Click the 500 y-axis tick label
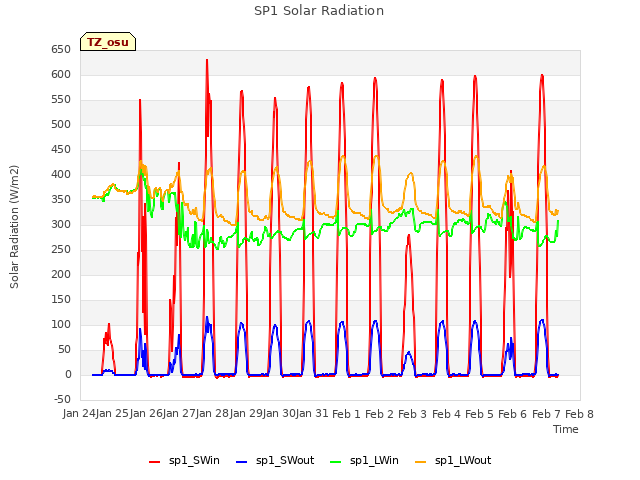The width and height of the screenshot is (640, 480). pos(61,124)
